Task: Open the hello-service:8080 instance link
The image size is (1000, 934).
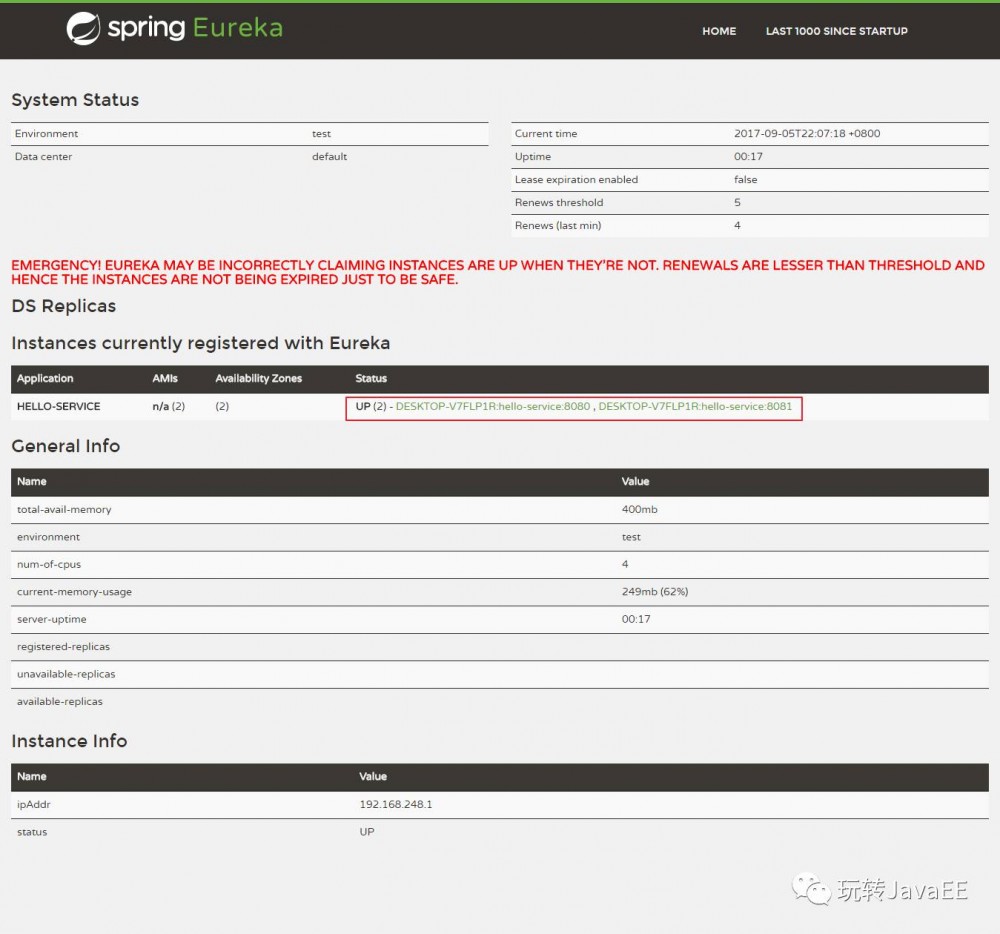Action: point(492,406)
